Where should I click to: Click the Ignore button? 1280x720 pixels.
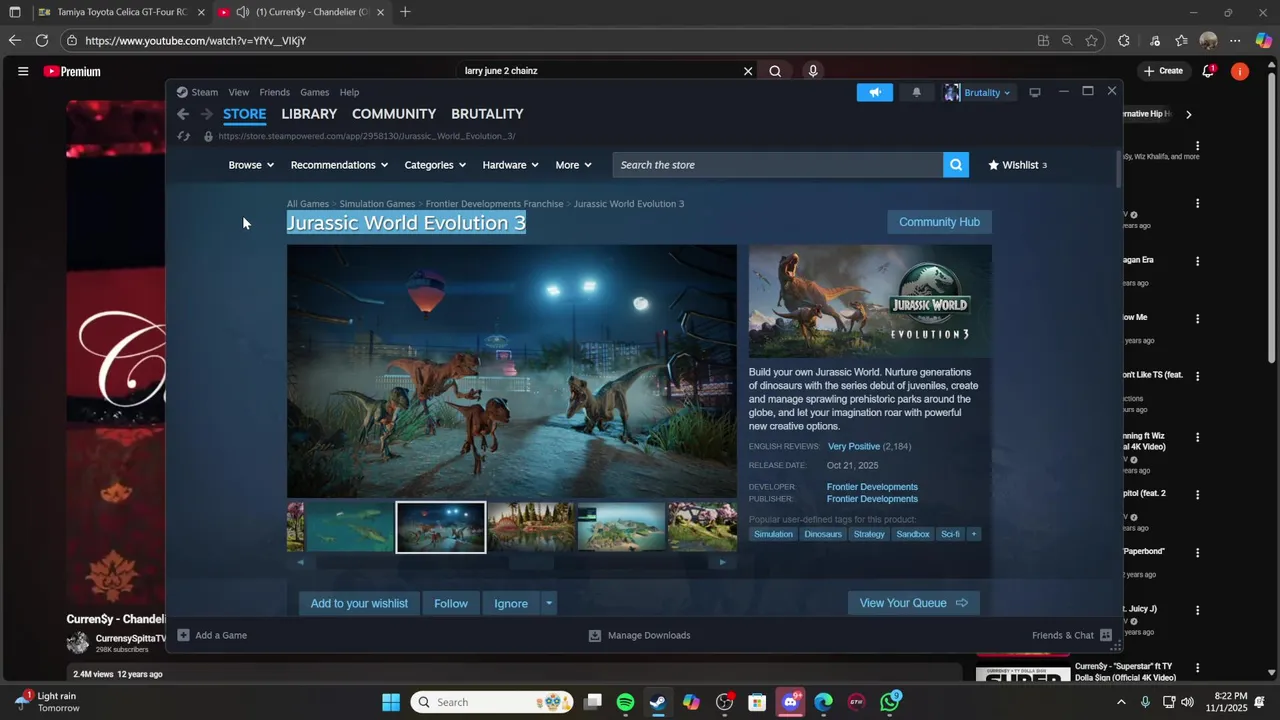click(x=511, y=603)
